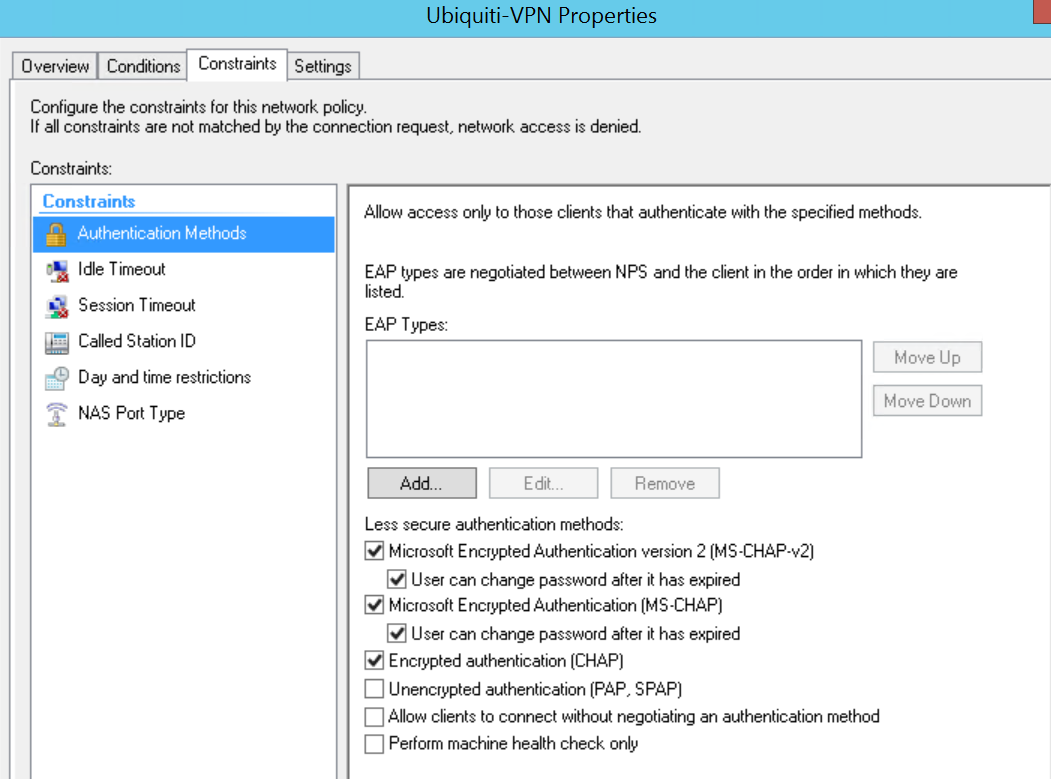1051x779 pixels.
Task: Check Perform machine health check only
Action: click(374, 744)
